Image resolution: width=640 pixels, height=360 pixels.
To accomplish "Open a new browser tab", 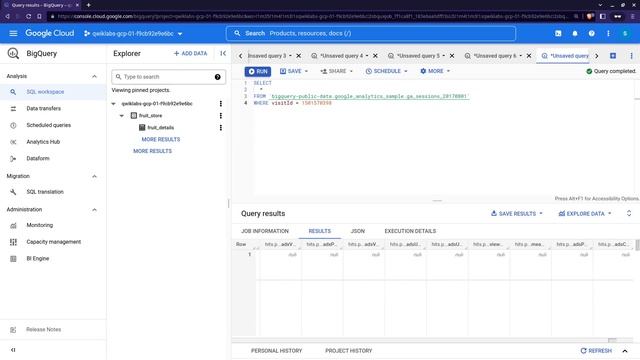I will click(x=88, y=5).
